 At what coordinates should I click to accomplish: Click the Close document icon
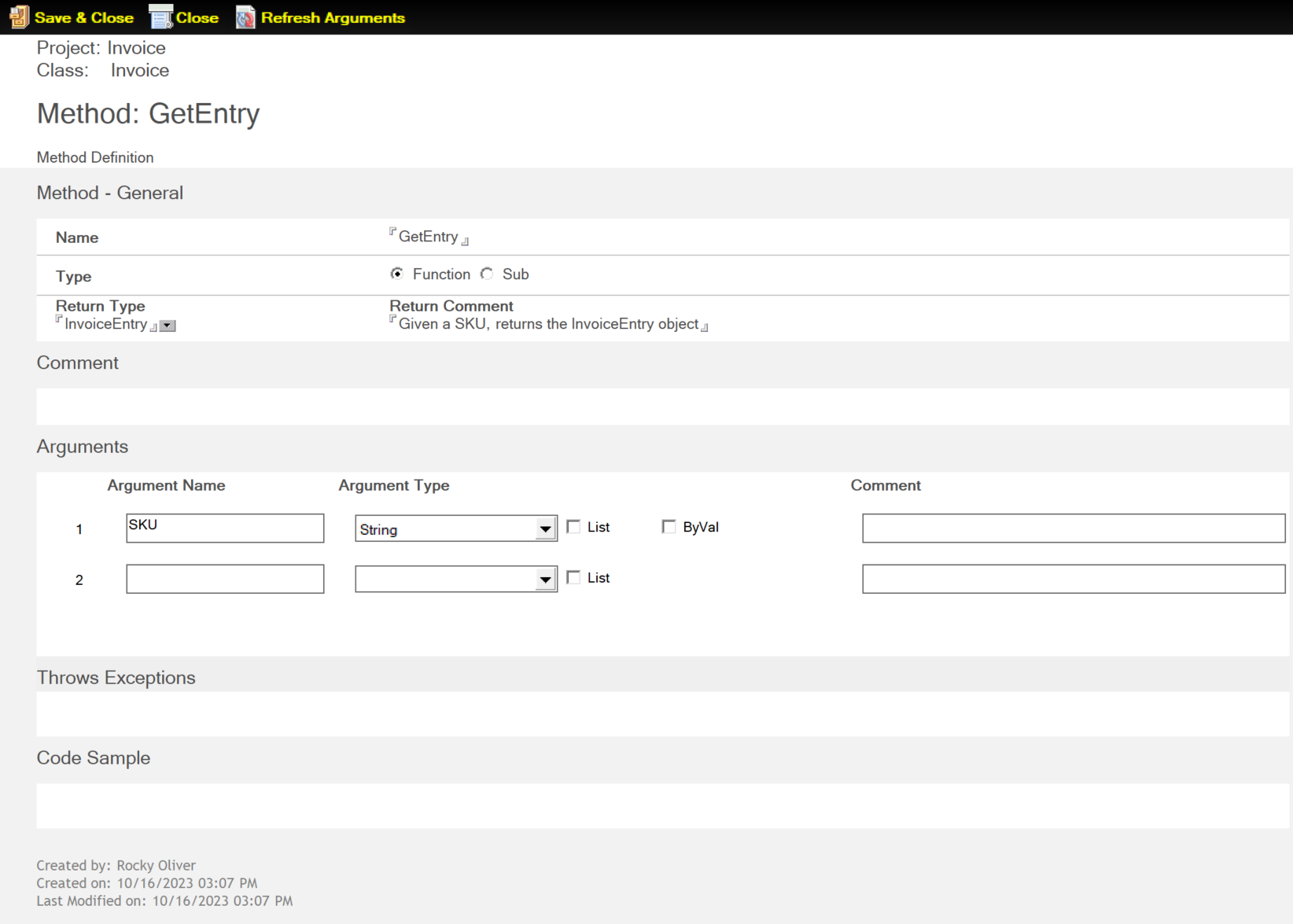pos(160,17)
